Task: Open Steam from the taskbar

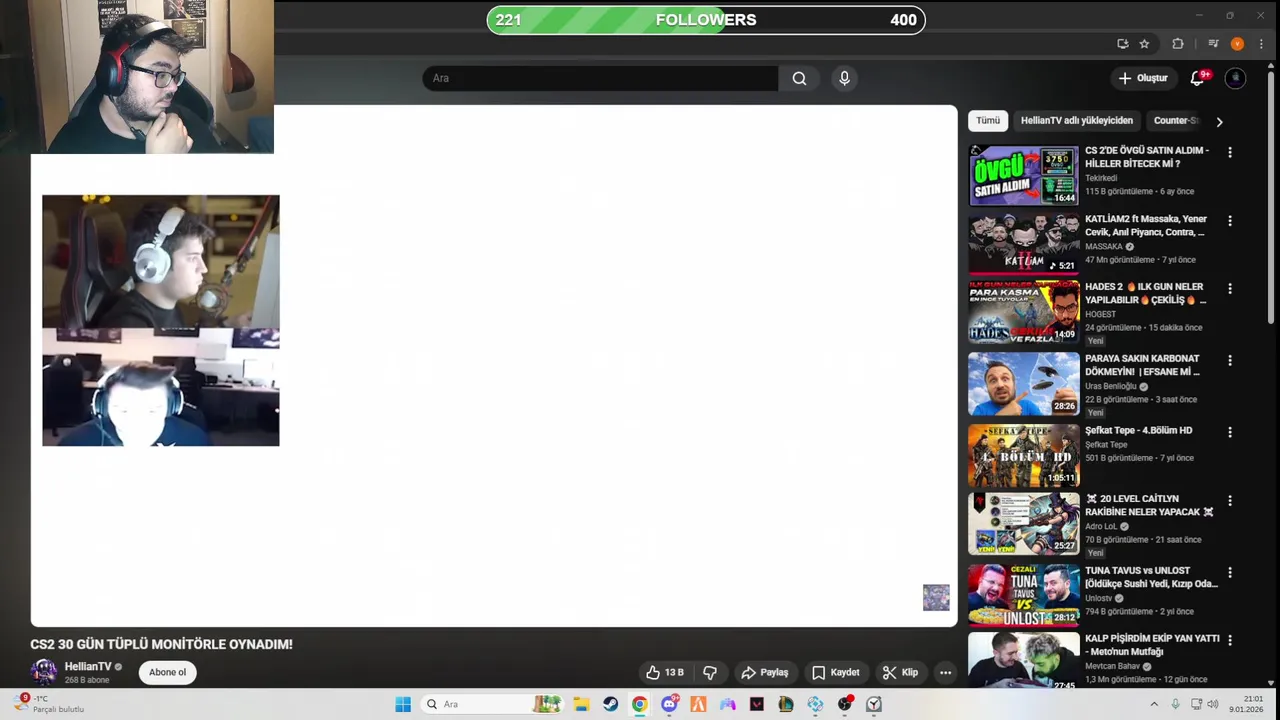Action: [610, 704]
